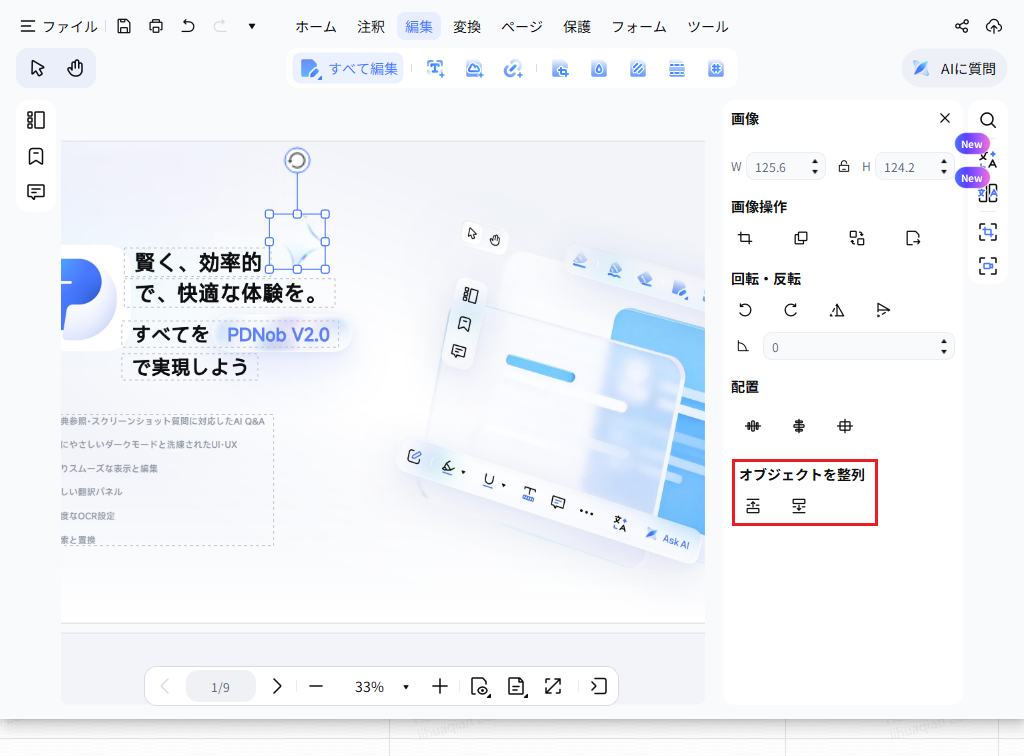Bring the object forward
The height and width of the screenshot is (756, 1024).
[x=752, y=506]
